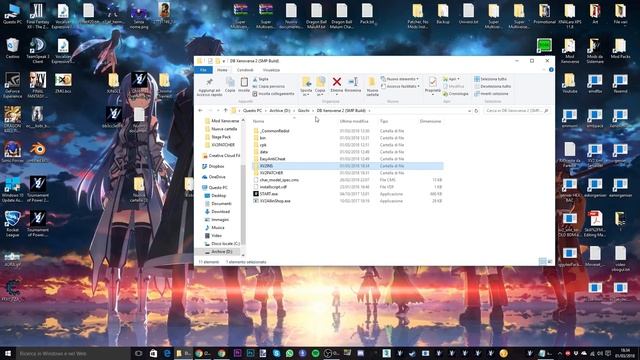Open the File ribbon tab

pyautogui.click(x=203, y=70)
